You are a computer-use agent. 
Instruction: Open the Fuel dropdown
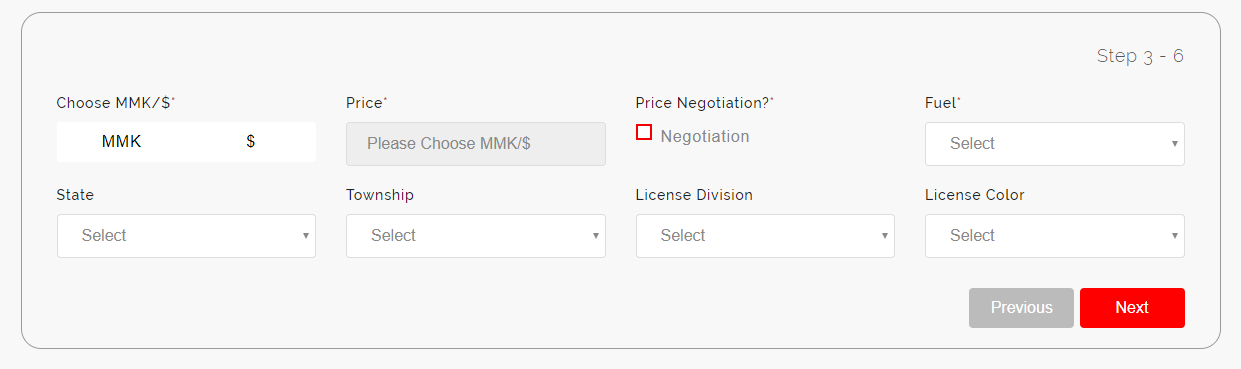[x=1055, y=144]
